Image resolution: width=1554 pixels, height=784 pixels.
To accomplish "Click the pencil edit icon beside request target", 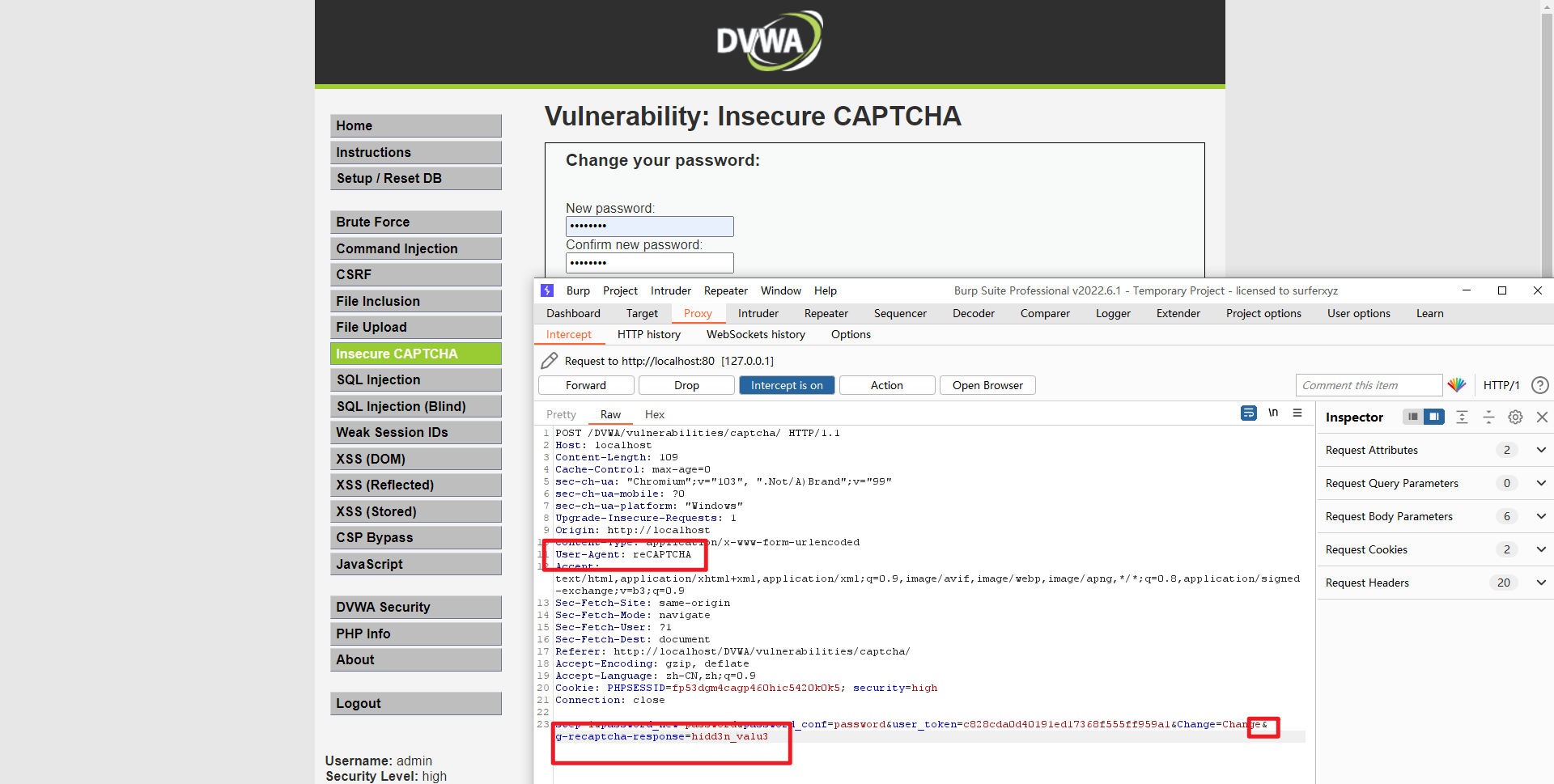I will pos(549,361).
